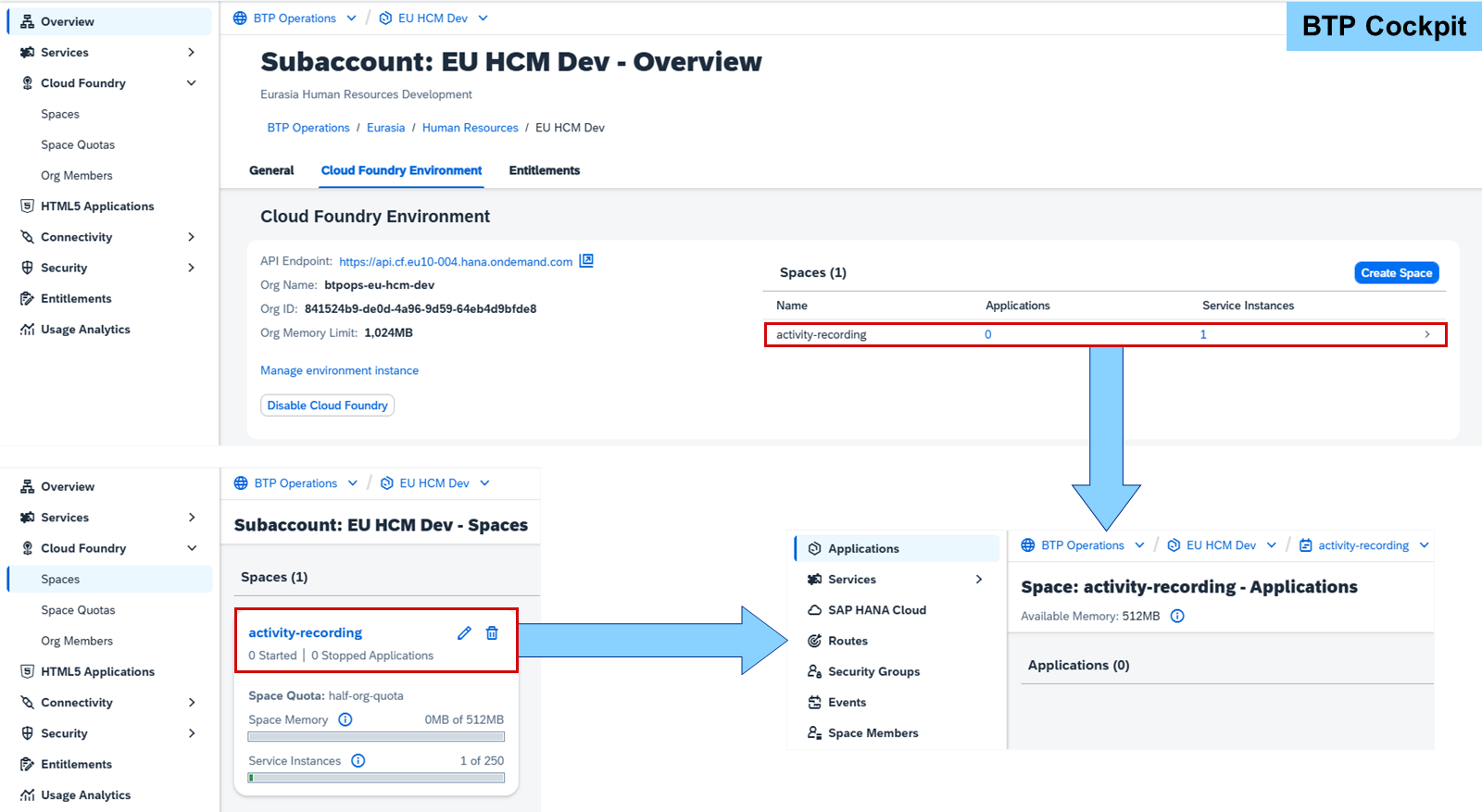The width and height of the screenshot is (1482, 812).
Task: Open Usage Analytics icon in the Spaces-page sidebar
Action: pos(28,795)
